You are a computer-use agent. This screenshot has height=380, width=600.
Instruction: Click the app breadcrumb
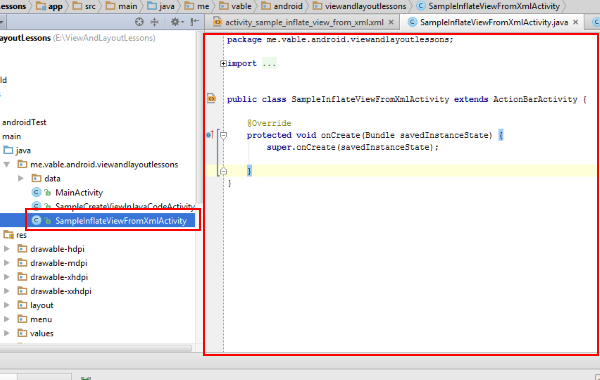click(x=49, y=6)
